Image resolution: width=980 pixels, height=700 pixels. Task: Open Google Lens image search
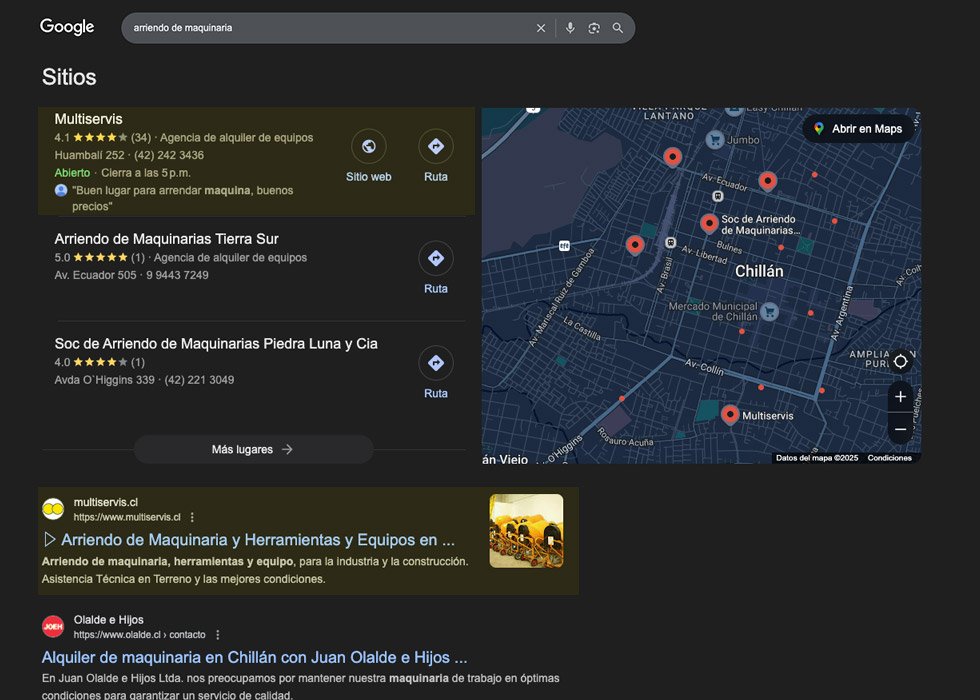[x=594, y=28]
